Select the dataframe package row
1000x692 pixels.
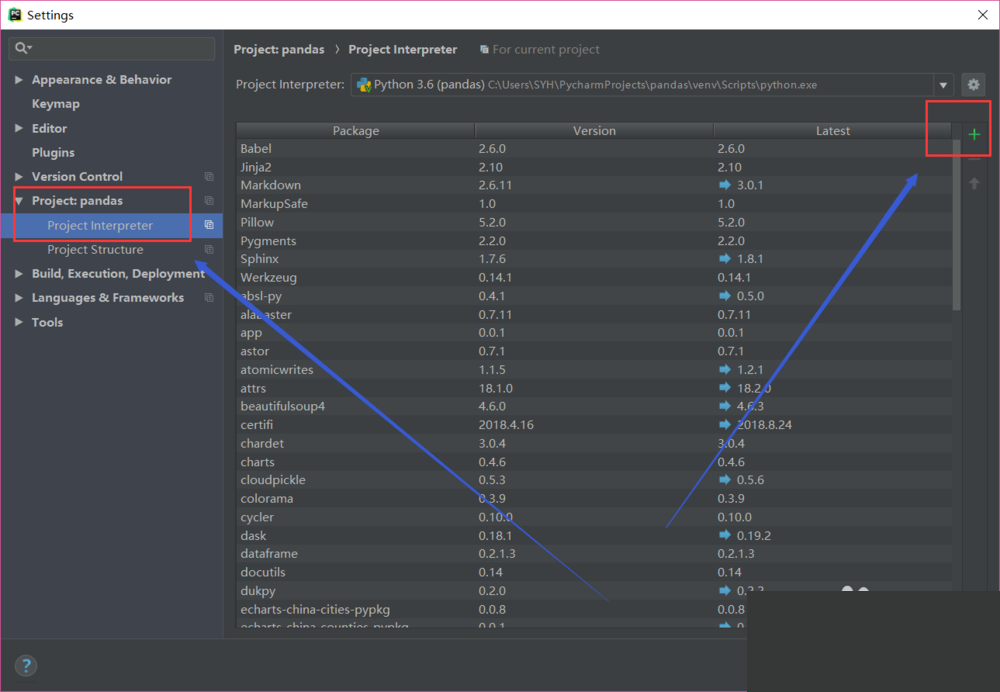pos(594,554)
